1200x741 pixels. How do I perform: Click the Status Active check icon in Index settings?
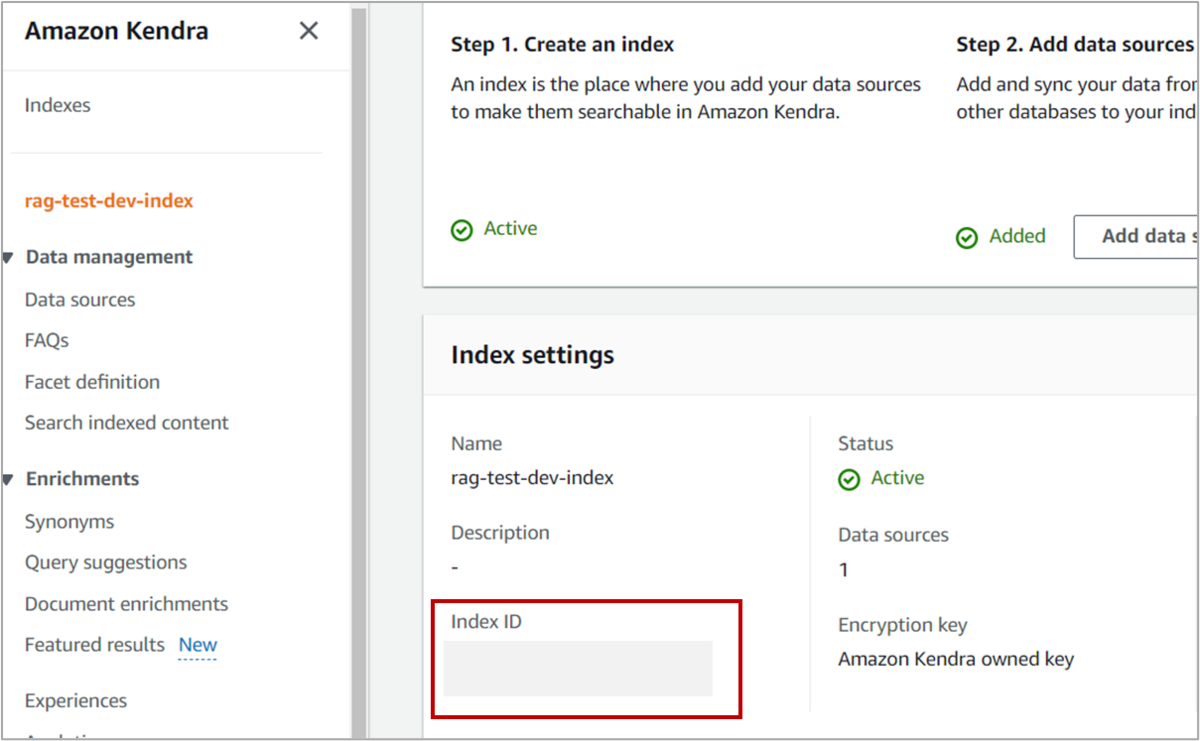pos(849,480)
